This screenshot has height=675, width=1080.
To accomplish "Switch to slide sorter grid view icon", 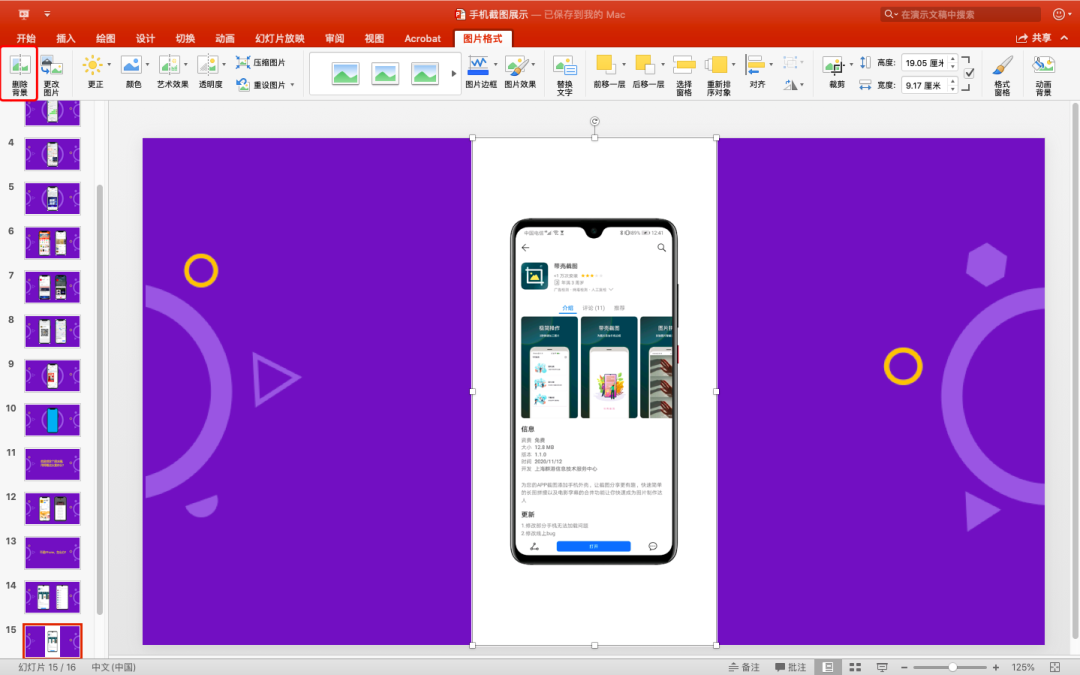I will tap(855, 667).
